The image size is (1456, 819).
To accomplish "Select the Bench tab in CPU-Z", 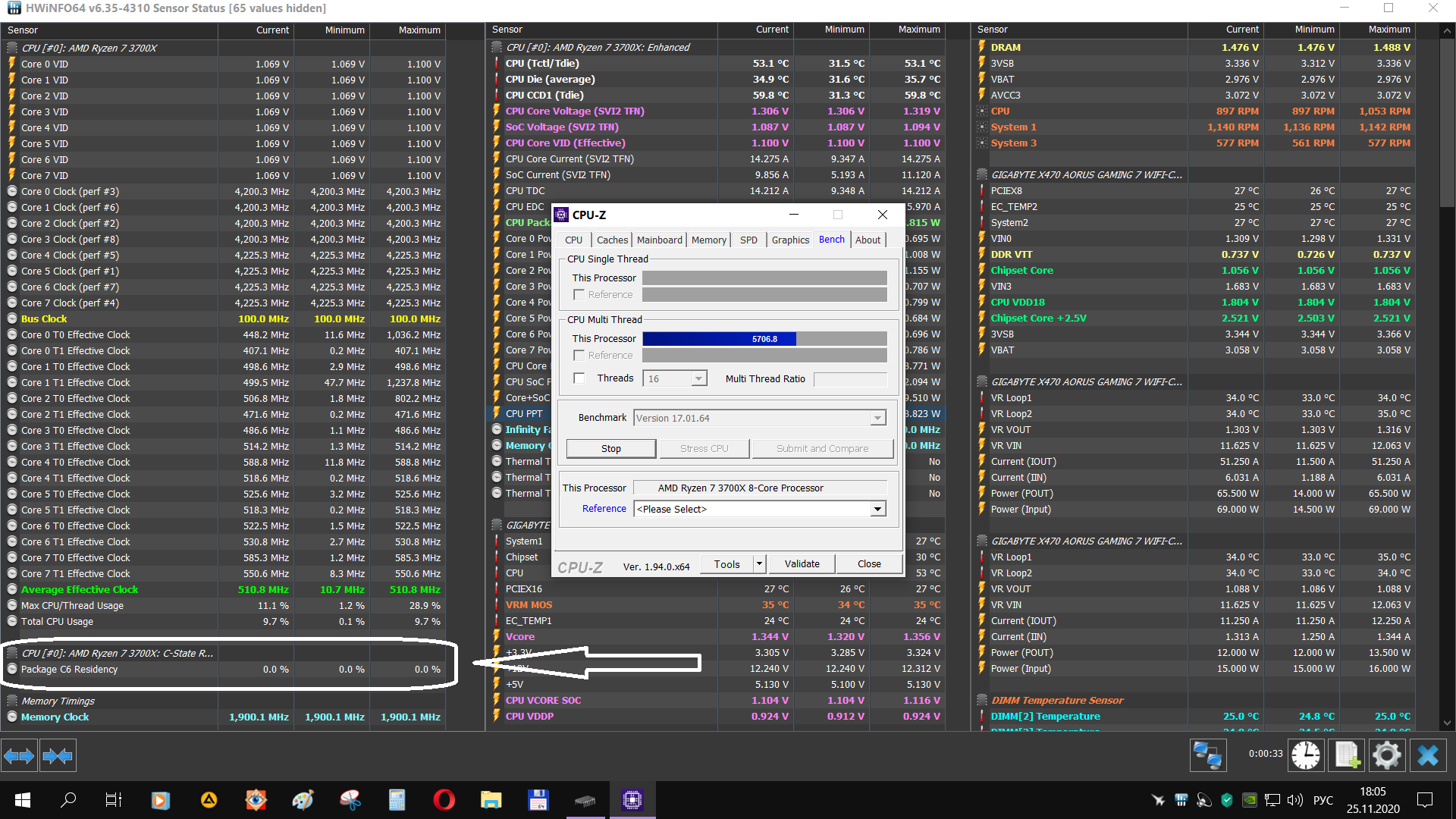I will pos(832,239).
